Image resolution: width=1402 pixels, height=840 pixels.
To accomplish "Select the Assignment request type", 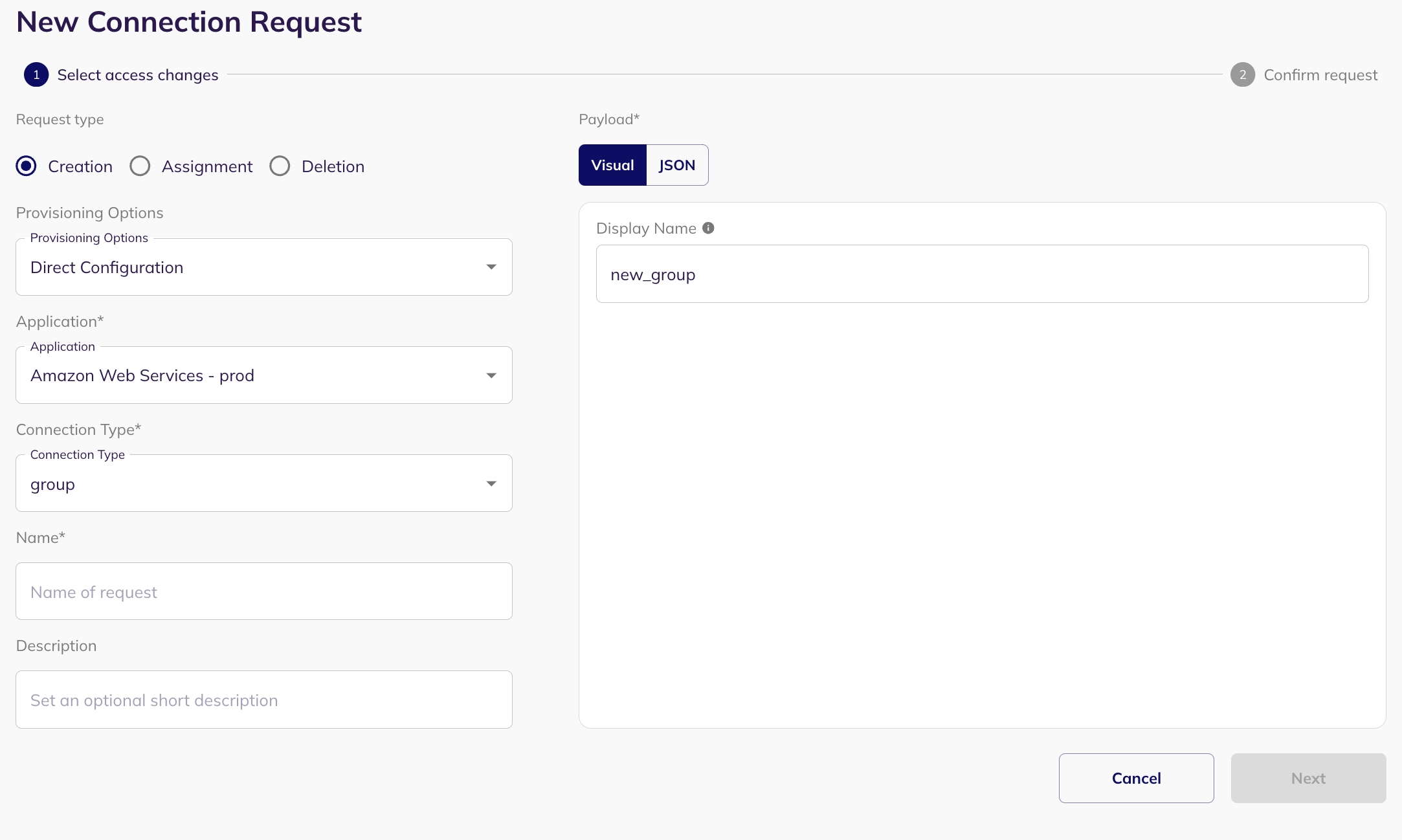I will click(140, 166).
